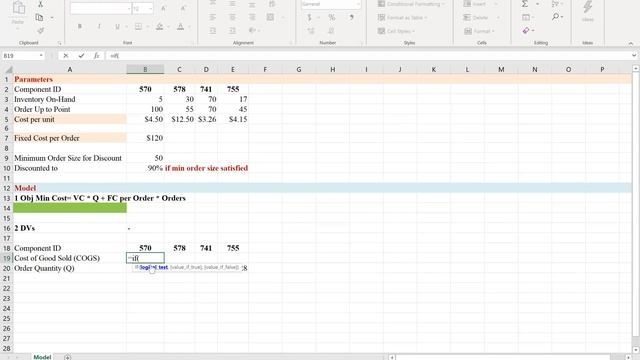Click the horizontal scrollbar left arrow
The height and width of the screenshot is (360, 640).
tap(392, 357)
